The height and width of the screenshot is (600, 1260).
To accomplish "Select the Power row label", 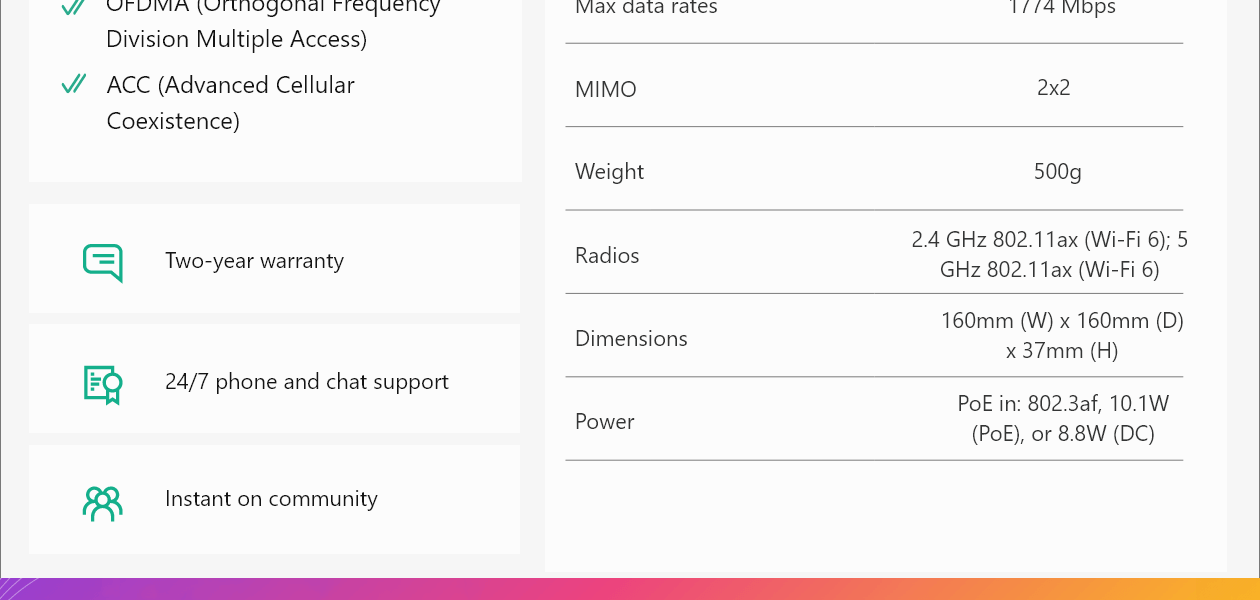I will pyautogui.click(x=604, y=422).
